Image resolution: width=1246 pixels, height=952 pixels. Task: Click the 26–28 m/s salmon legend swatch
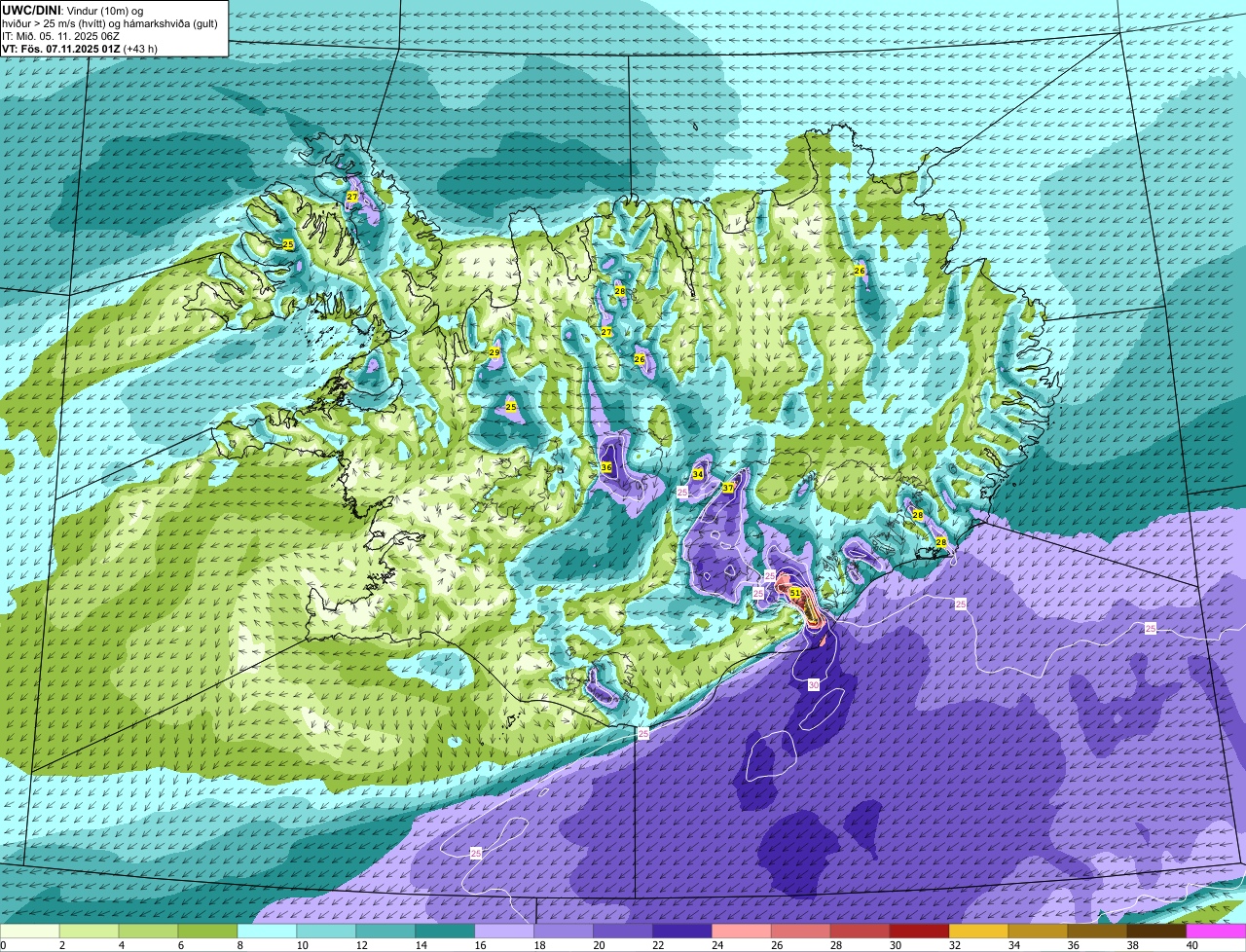pos(801,932)
